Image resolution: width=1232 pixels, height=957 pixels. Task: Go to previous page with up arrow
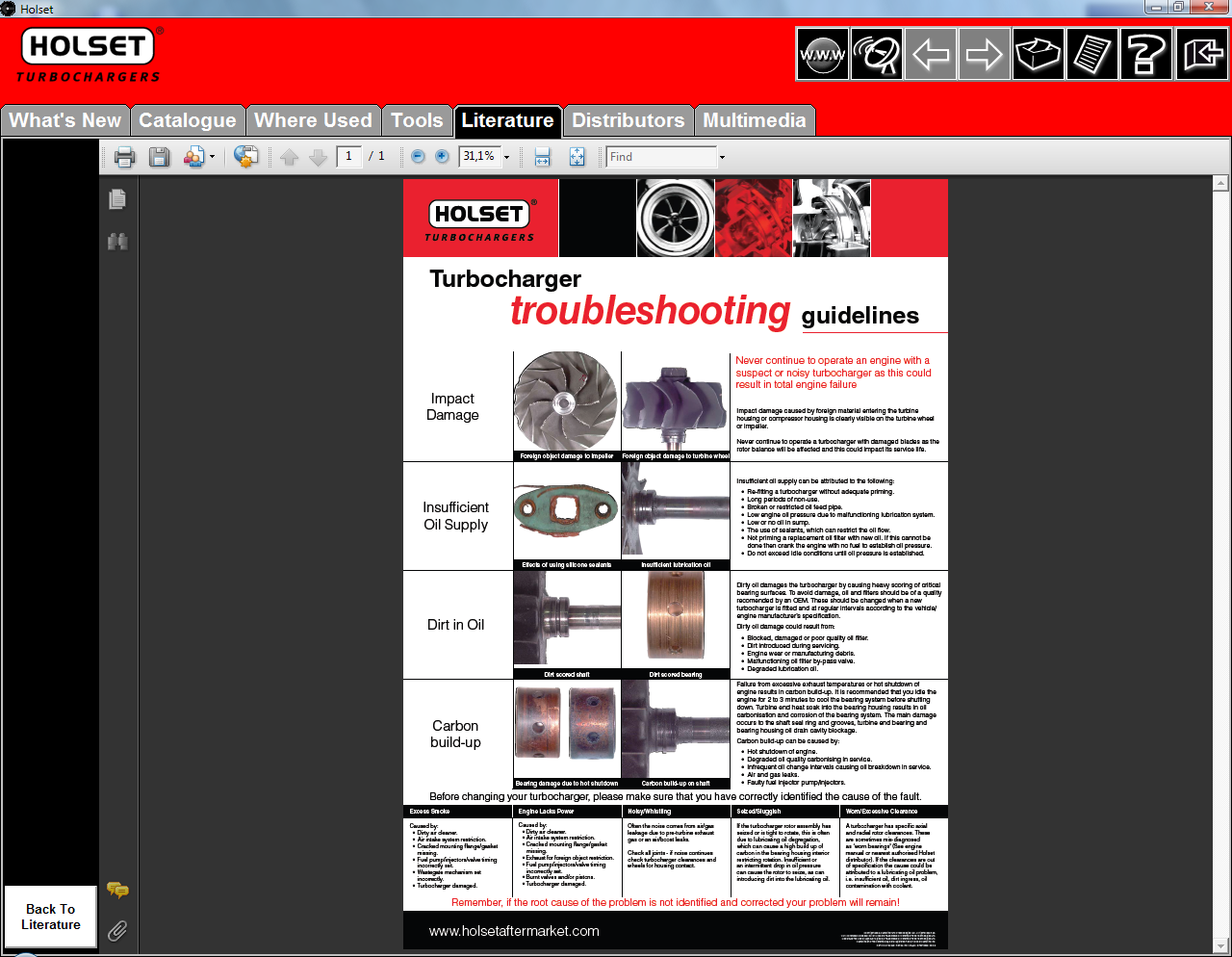click(290, 157)
